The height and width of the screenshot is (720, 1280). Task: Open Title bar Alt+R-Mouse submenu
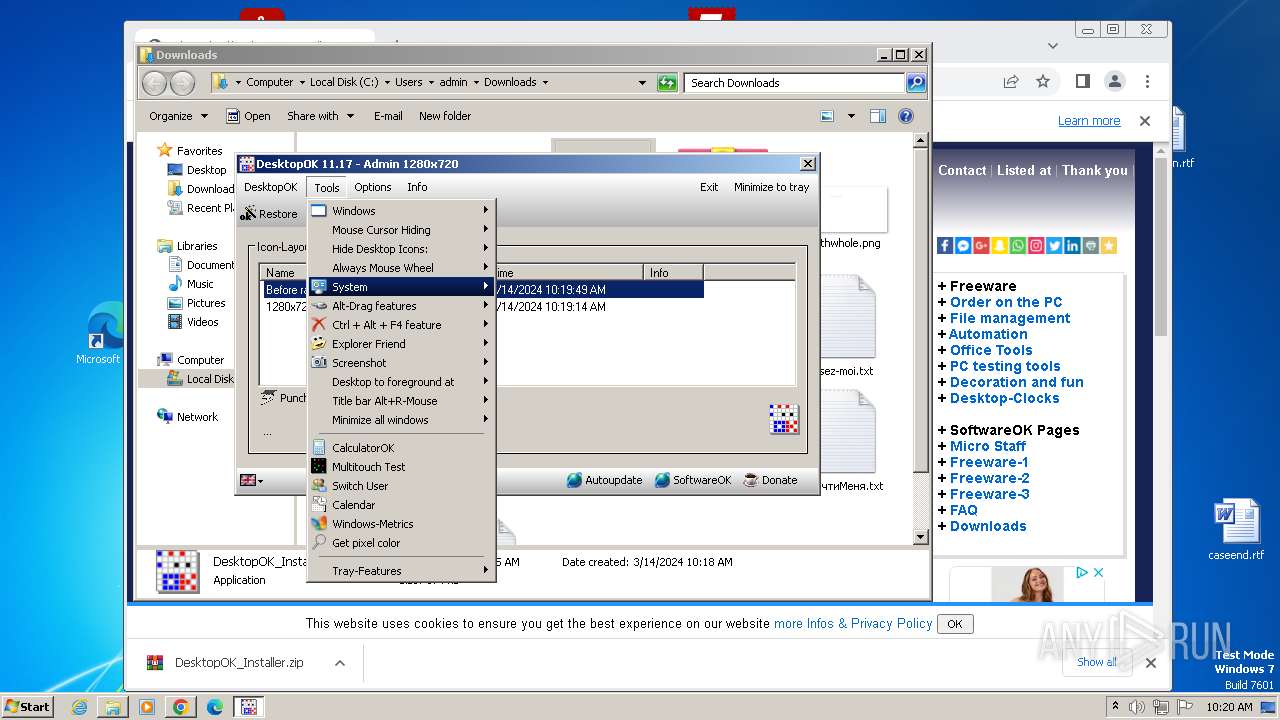click(402, 401)
